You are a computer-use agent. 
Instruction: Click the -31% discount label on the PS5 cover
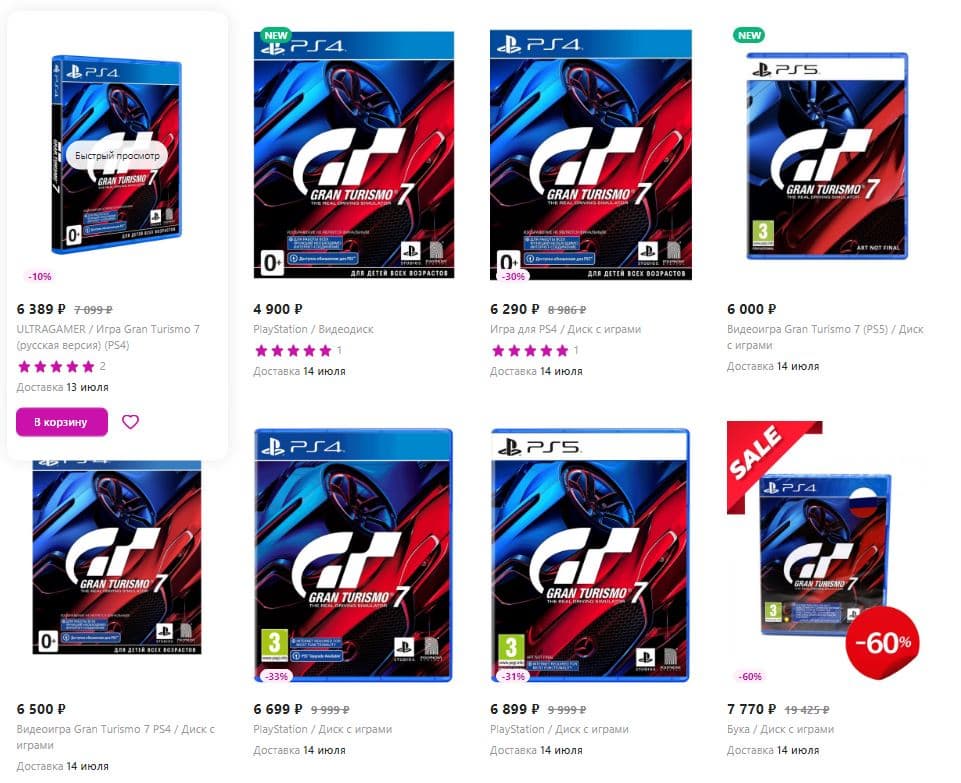coord(513,676)
